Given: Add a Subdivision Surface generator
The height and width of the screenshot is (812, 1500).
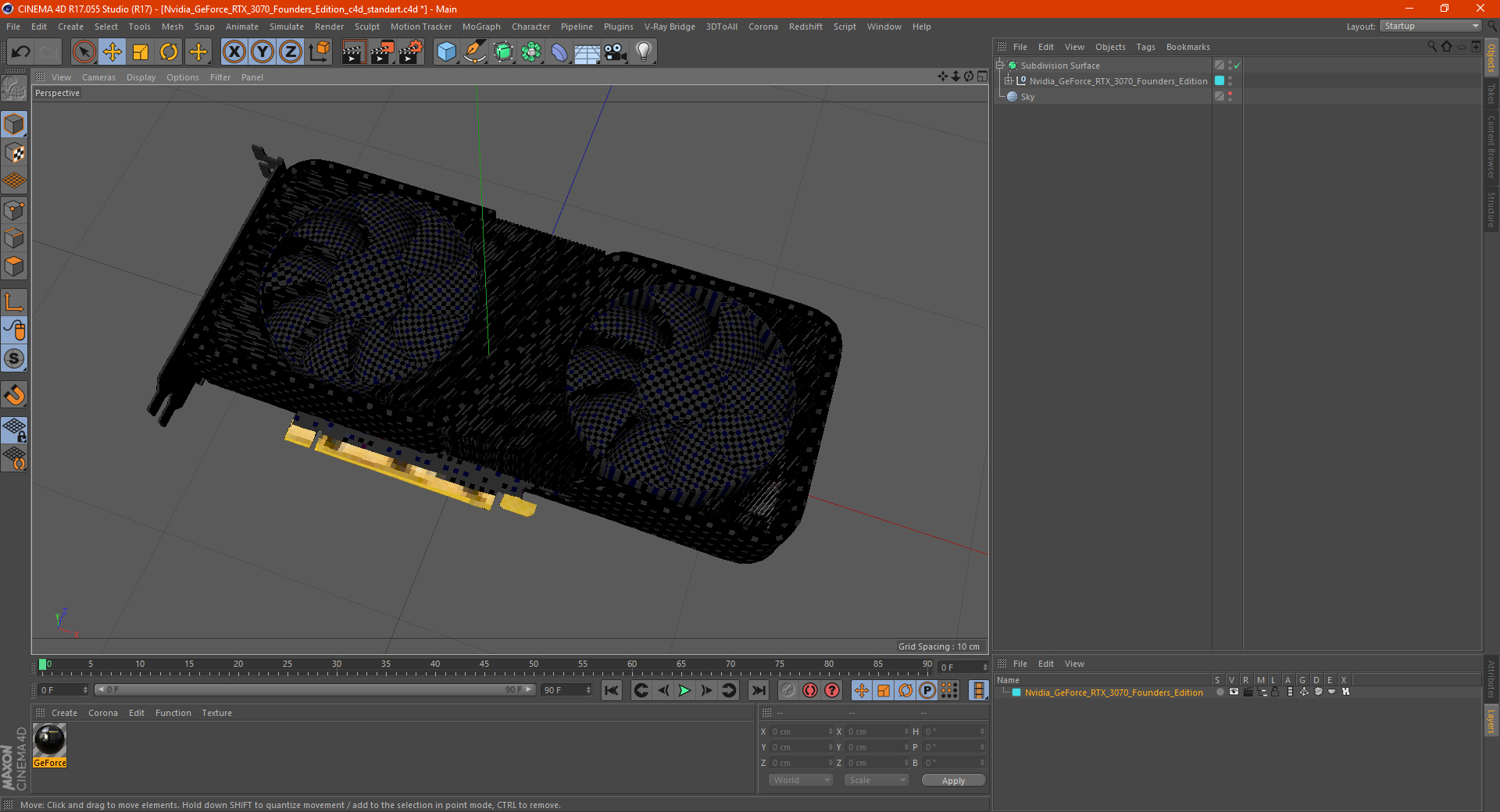Looking at the screenshot, I should coord(503,52).
